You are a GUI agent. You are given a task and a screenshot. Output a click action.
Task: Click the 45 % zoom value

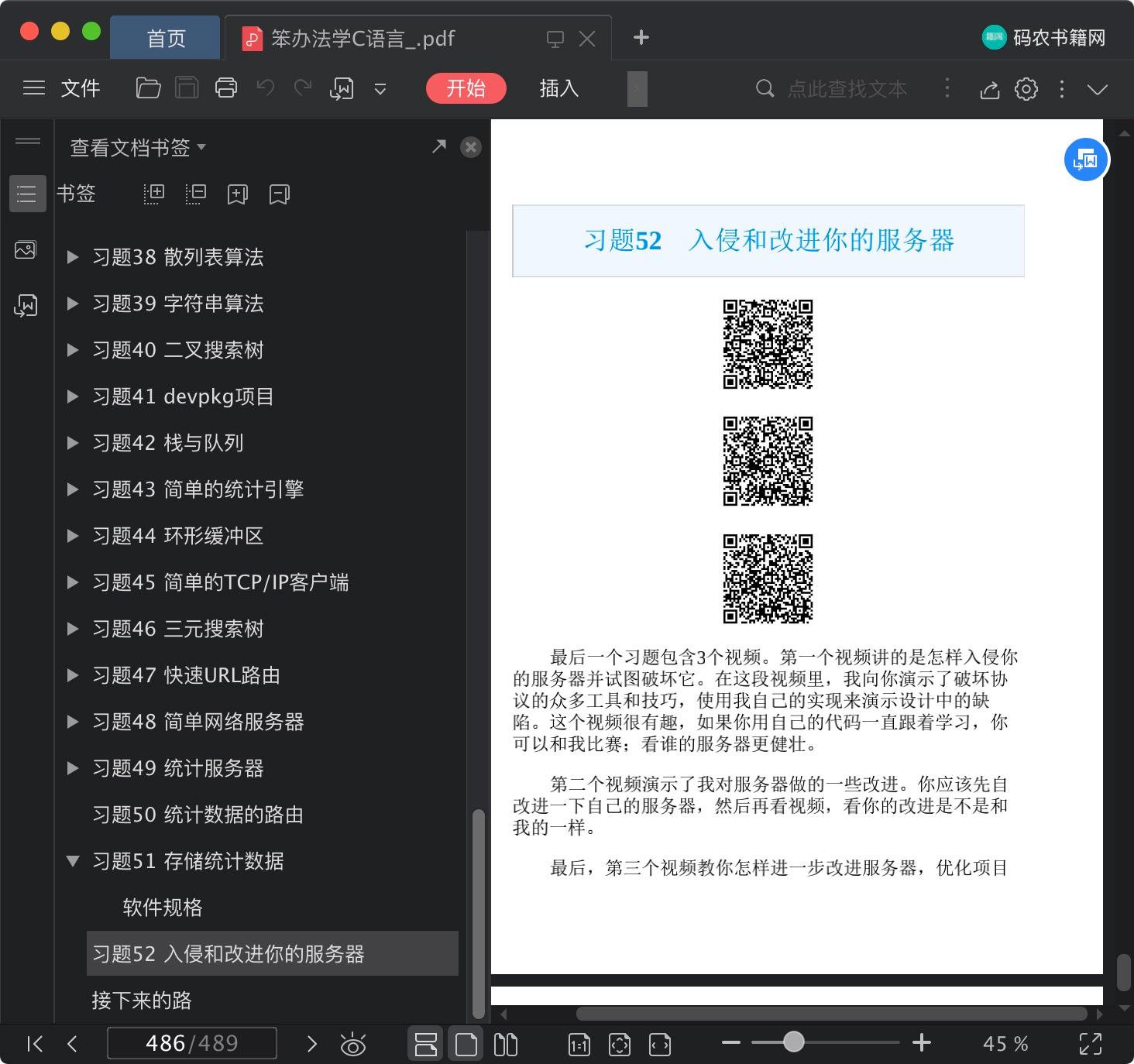click(1005, 1044)
